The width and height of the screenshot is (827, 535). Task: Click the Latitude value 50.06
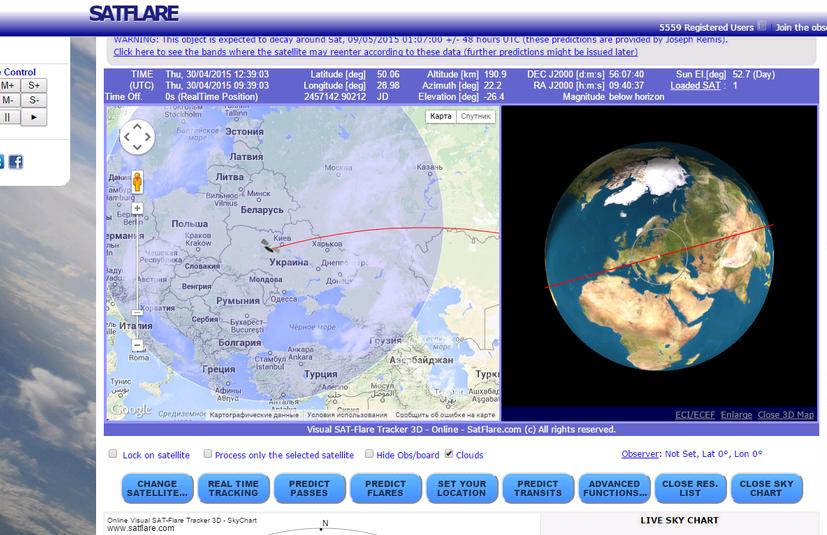[388, 74]
